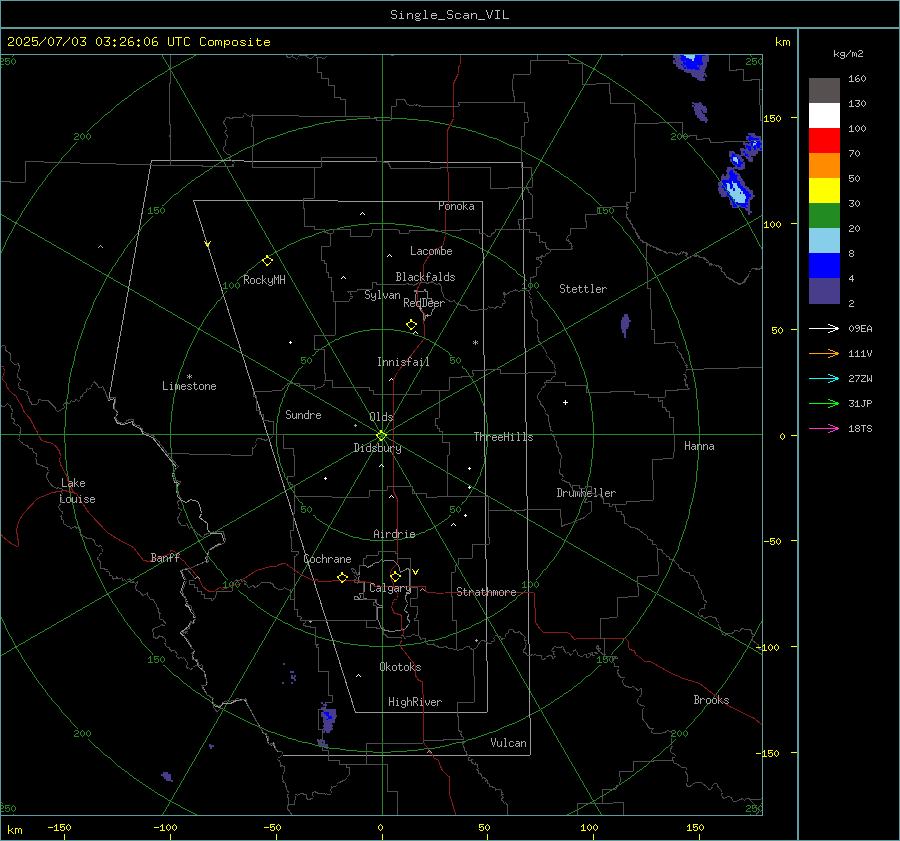Screen dimensions: 900x841
Task: Click the Blackfalds label
Action: pyautogui.click(x=425, y=277)
